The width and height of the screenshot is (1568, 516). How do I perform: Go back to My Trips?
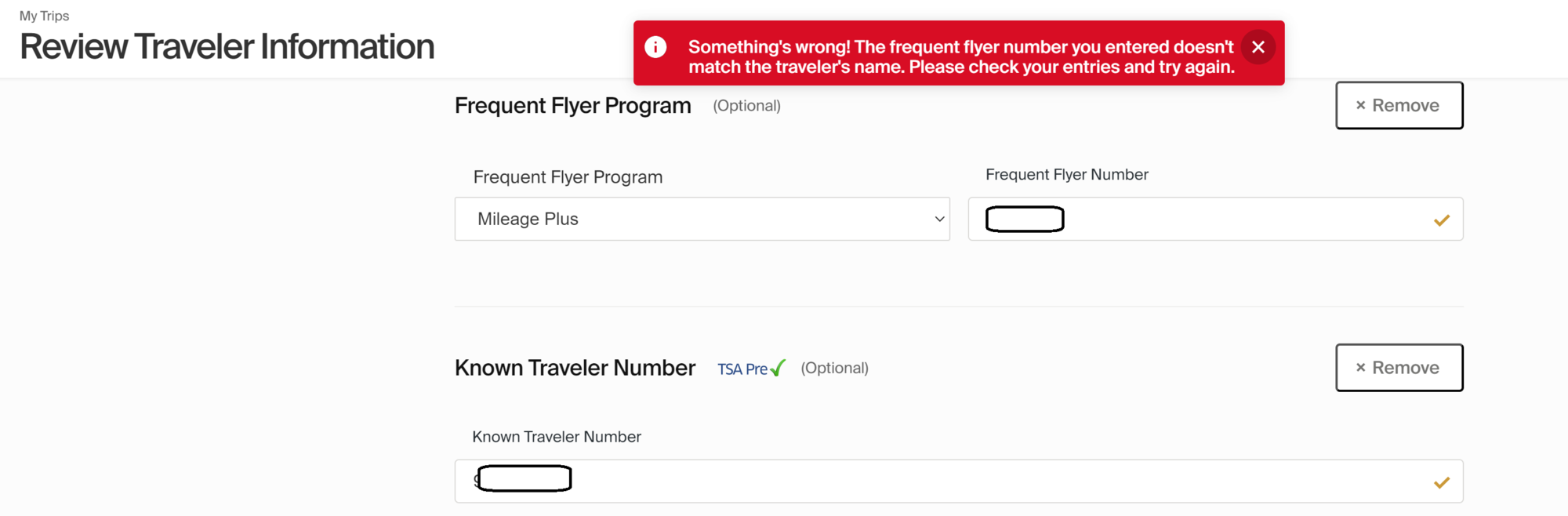coord(44,16)
